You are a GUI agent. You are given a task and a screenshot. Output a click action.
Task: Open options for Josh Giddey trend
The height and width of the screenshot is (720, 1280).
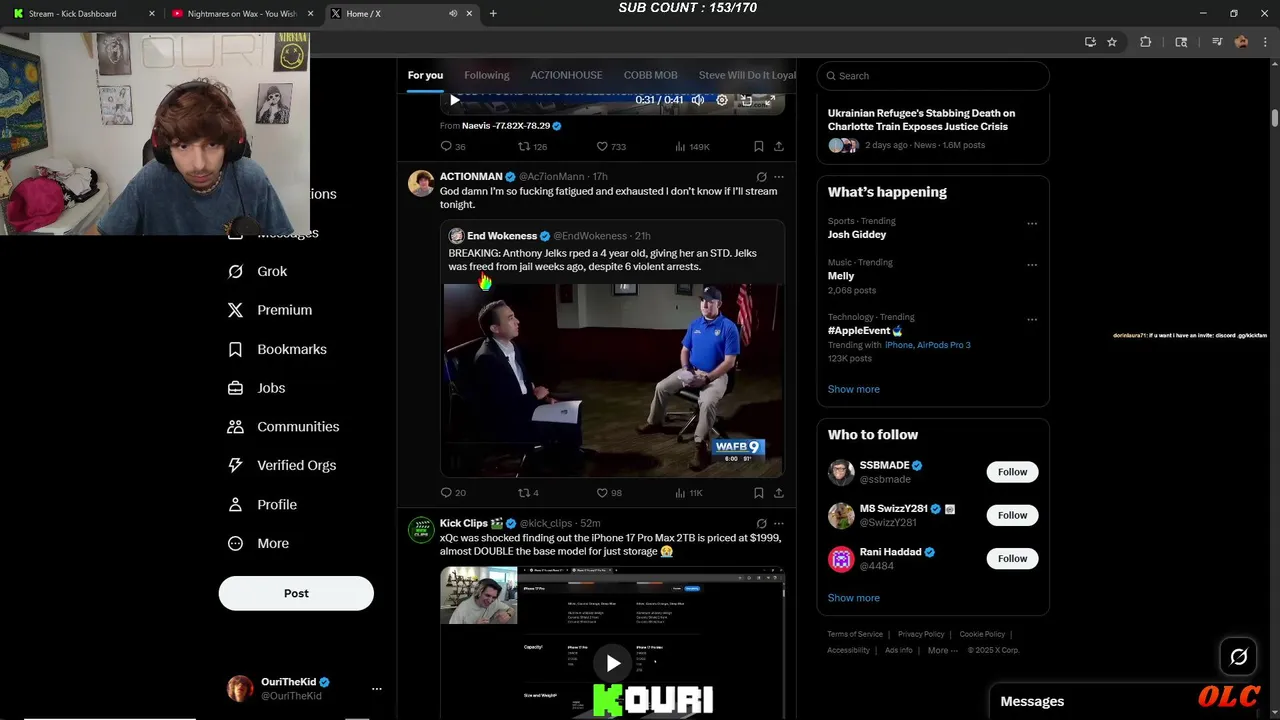(1032, 224)
